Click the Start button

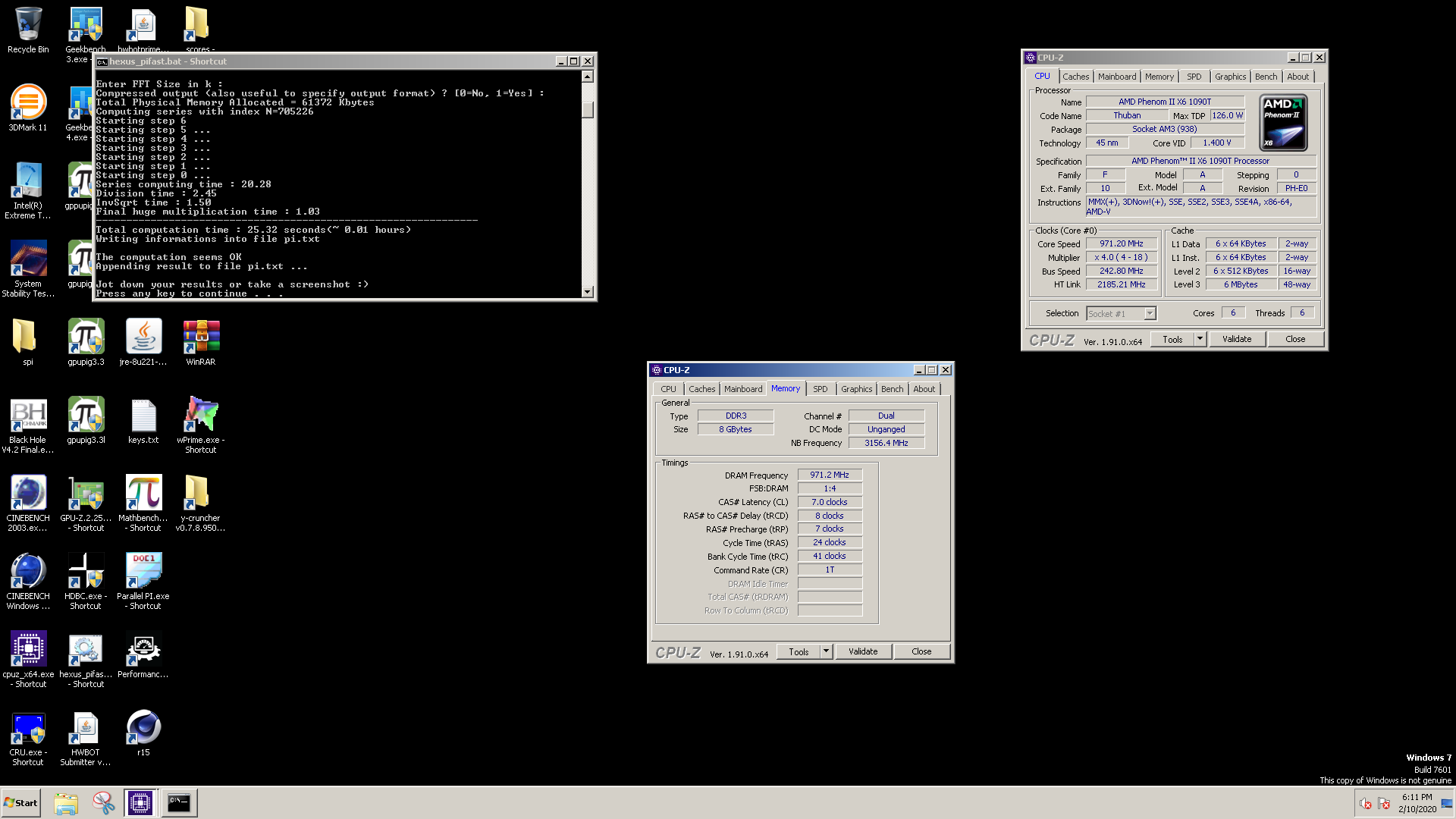(21, 802)
